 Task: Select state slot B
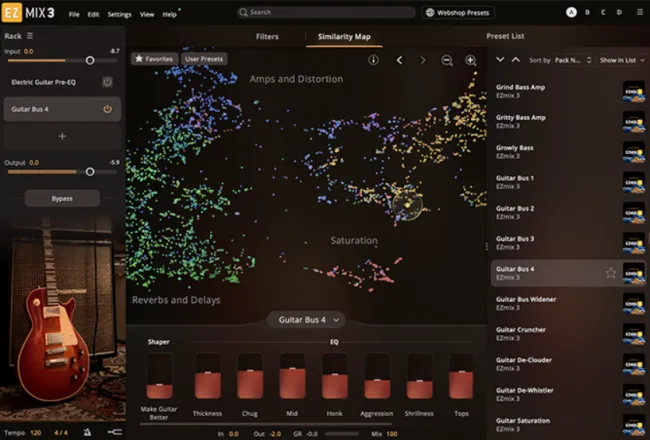587,12
